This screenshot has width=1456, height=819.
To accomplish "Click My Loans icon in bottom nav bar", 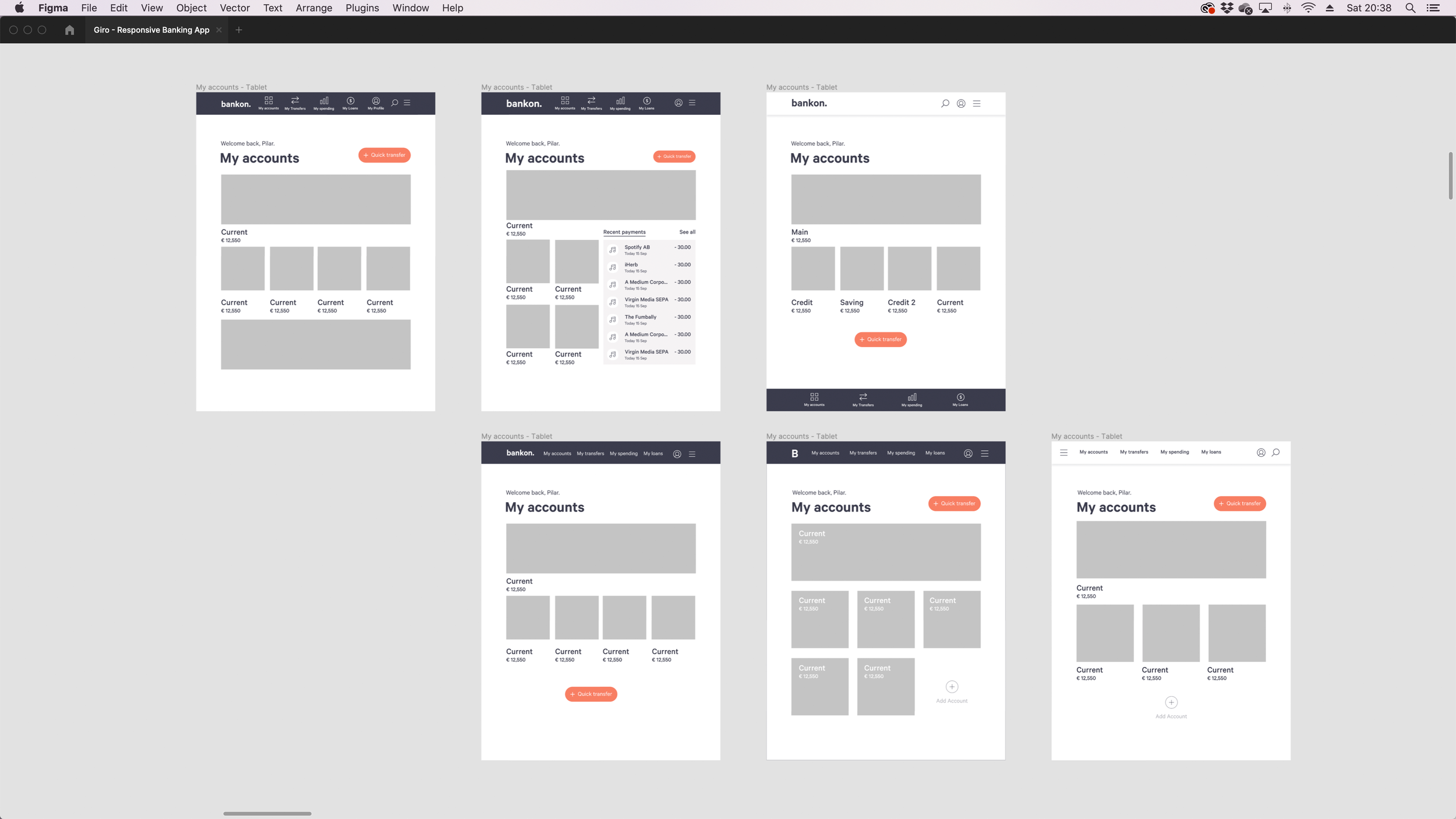I will (960, 400).
